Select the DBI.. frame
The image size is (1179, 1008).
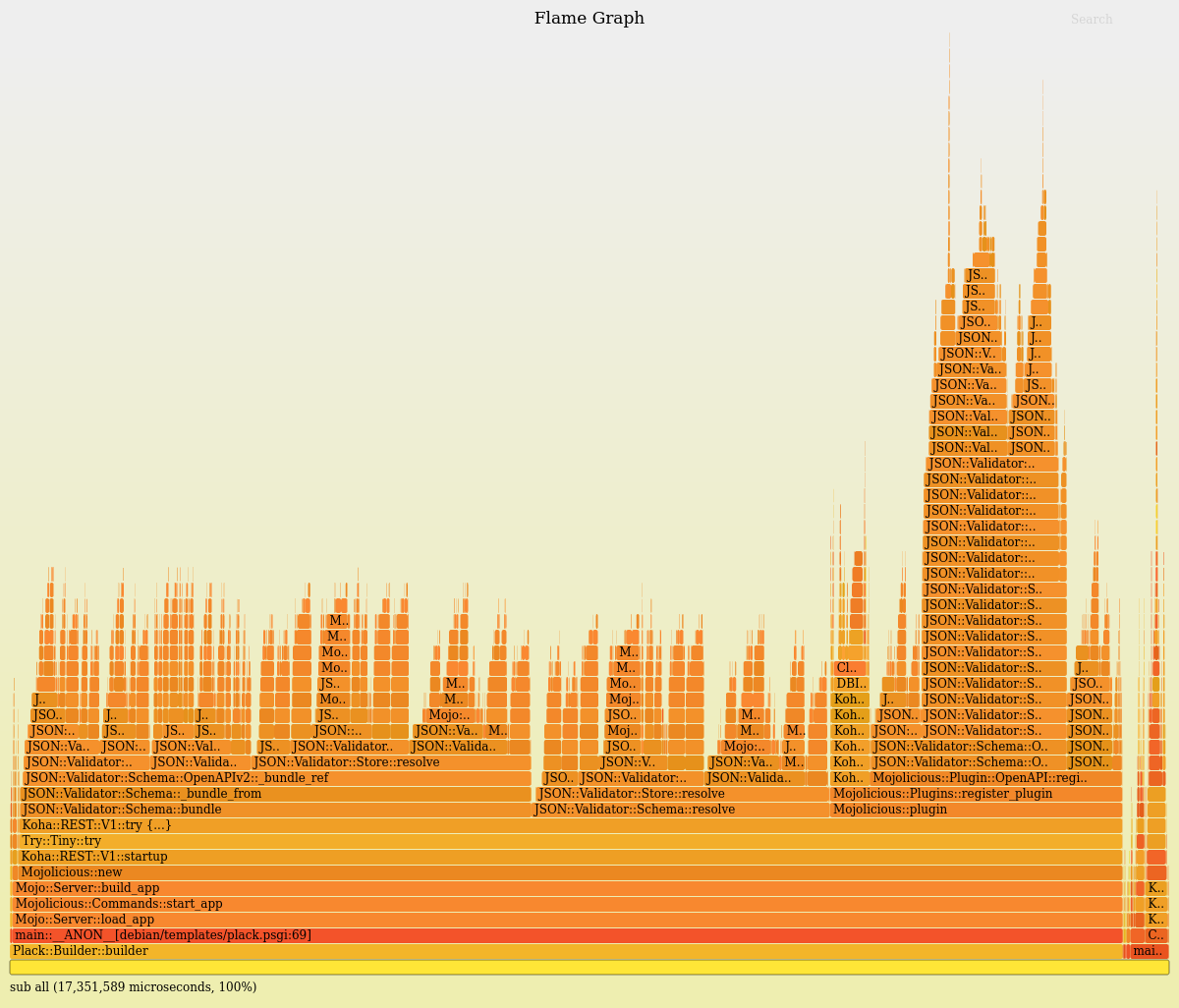850,684
